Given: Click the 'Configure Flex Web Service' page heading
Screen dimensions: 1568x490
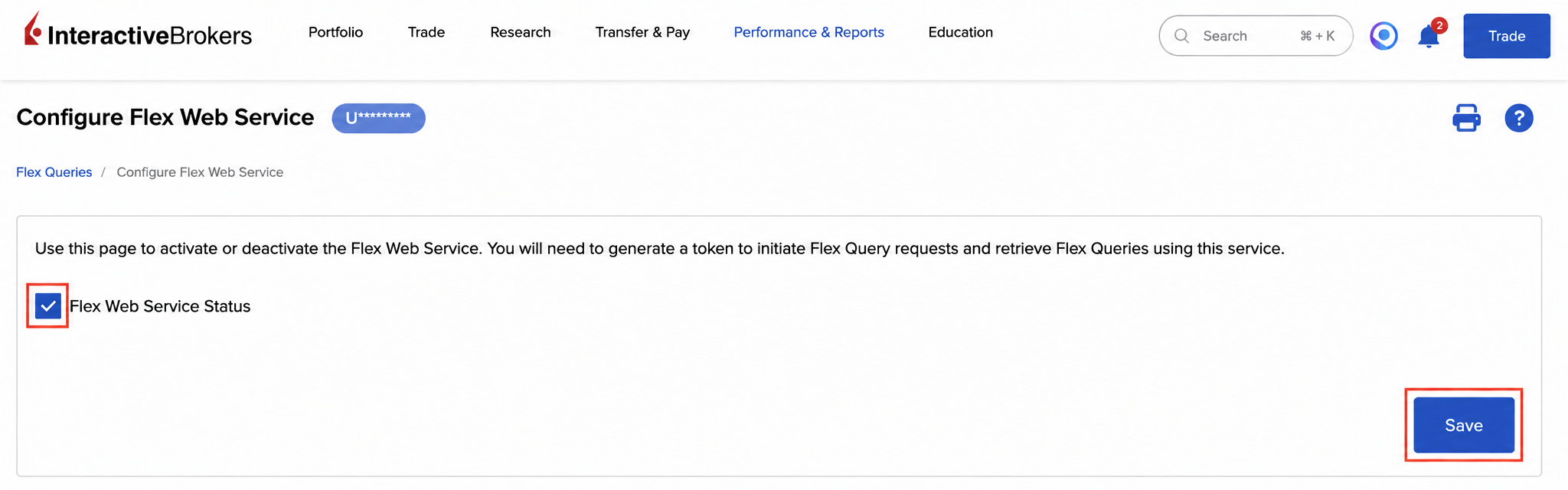Looking at the screenshot, I should (x=165, y=117).
